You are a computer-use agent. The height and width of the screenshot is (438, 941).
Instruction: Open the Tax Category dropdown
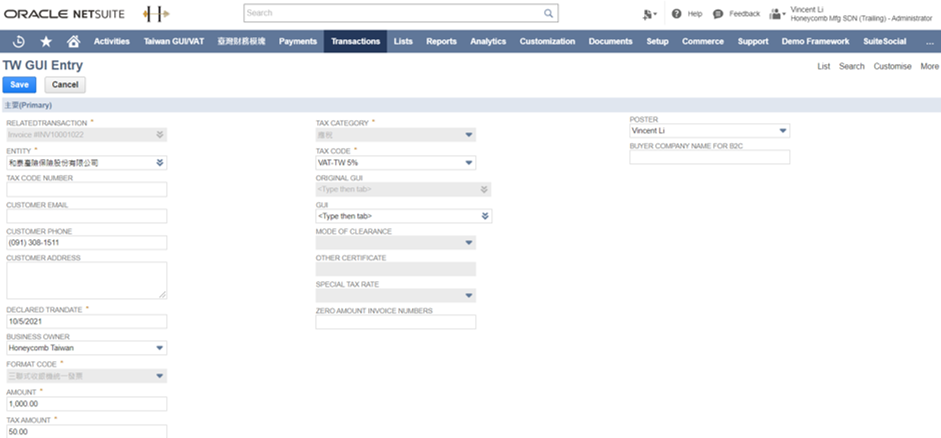(469, 135)
